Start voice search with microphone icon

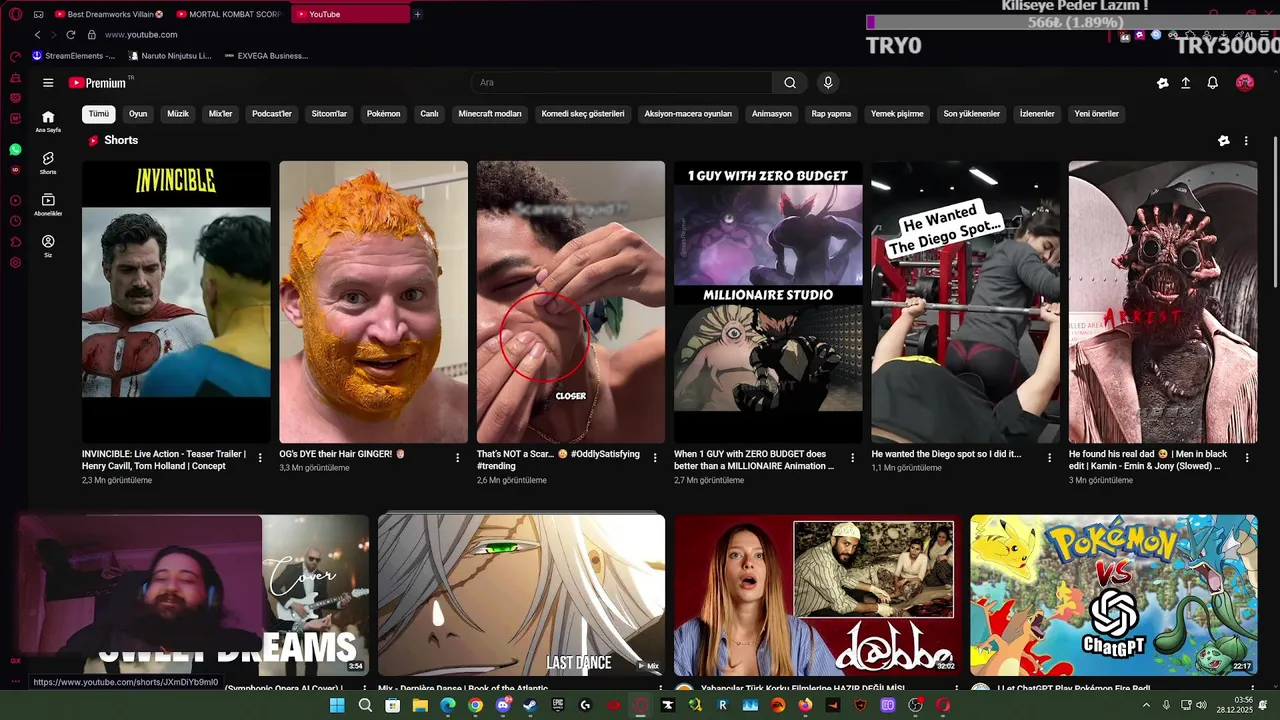click(x=827, y=83)
